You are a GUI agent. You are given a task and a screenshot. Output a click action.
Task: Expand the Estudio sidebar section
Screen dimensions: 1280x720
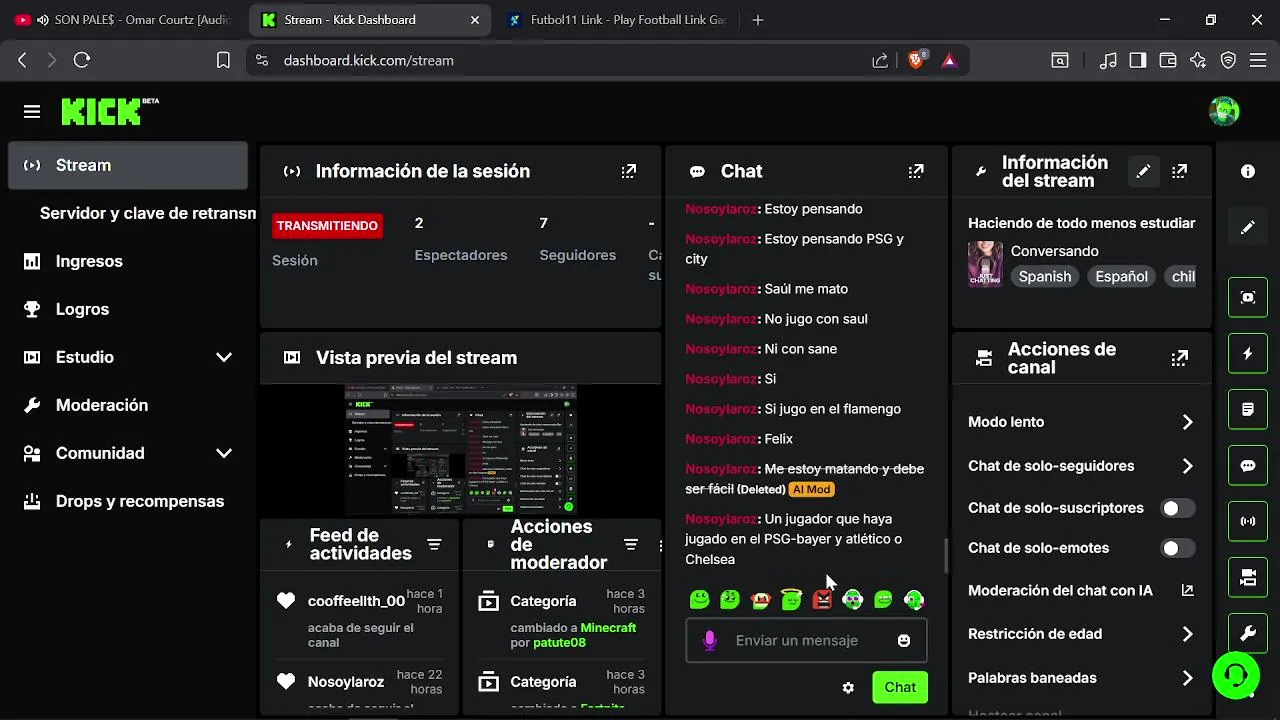tap(224, 357)
